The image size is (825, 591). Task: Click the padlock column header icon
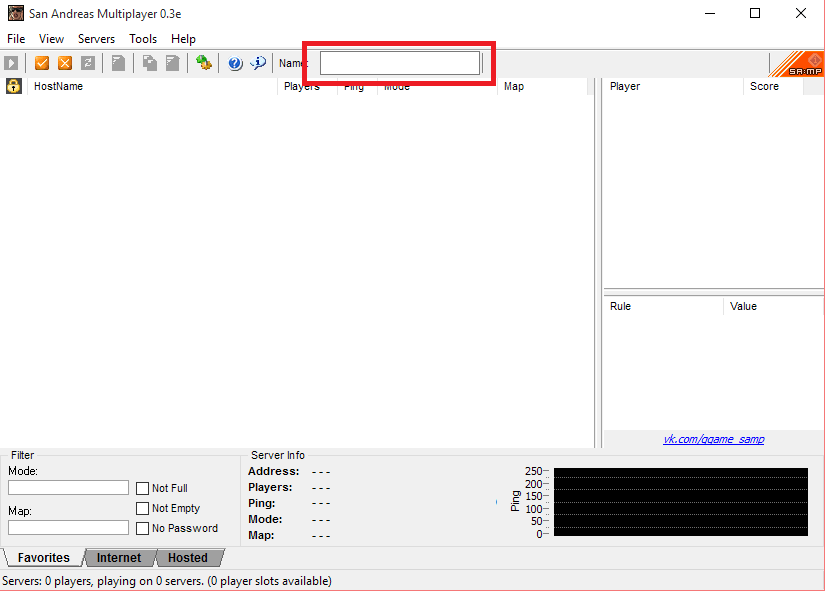pyautogui.click(x=14, y=86)
